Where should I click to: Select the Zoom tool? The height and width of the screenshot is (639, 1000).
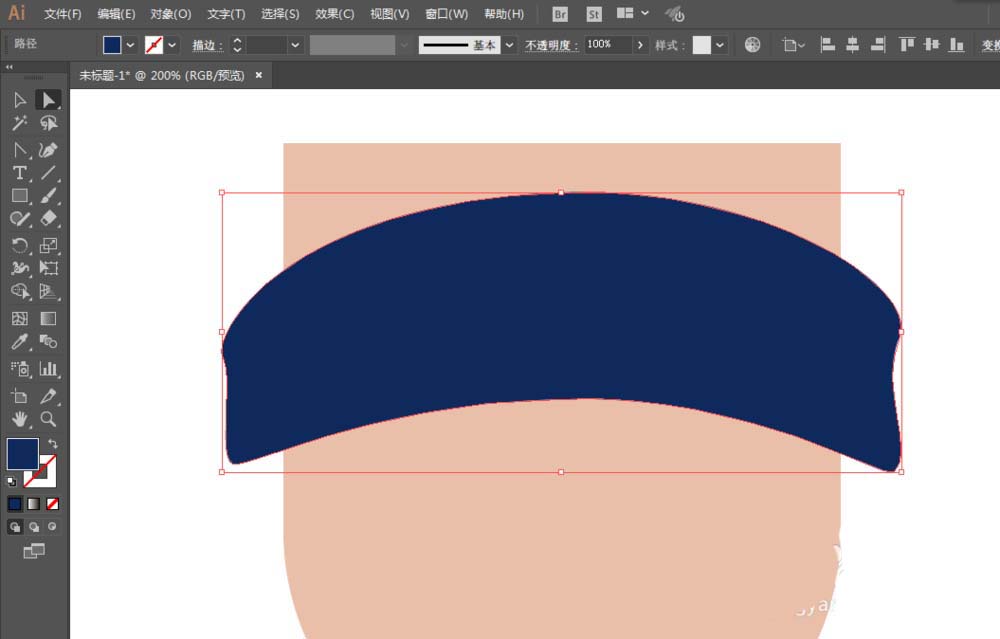[x=48, y=419]
